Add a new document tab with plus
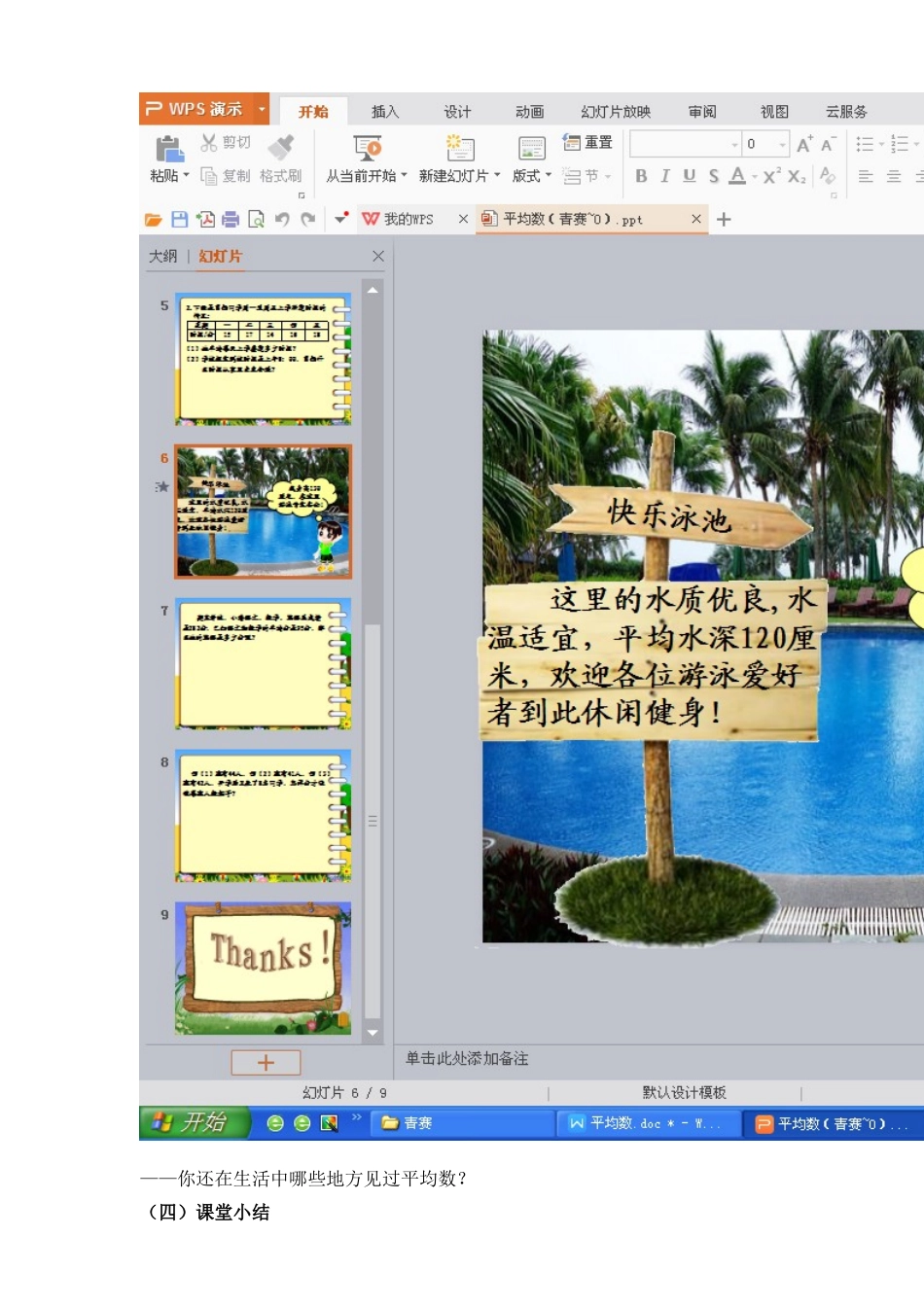This screenshot has width=924, height=1307. [x=724, y=220]
